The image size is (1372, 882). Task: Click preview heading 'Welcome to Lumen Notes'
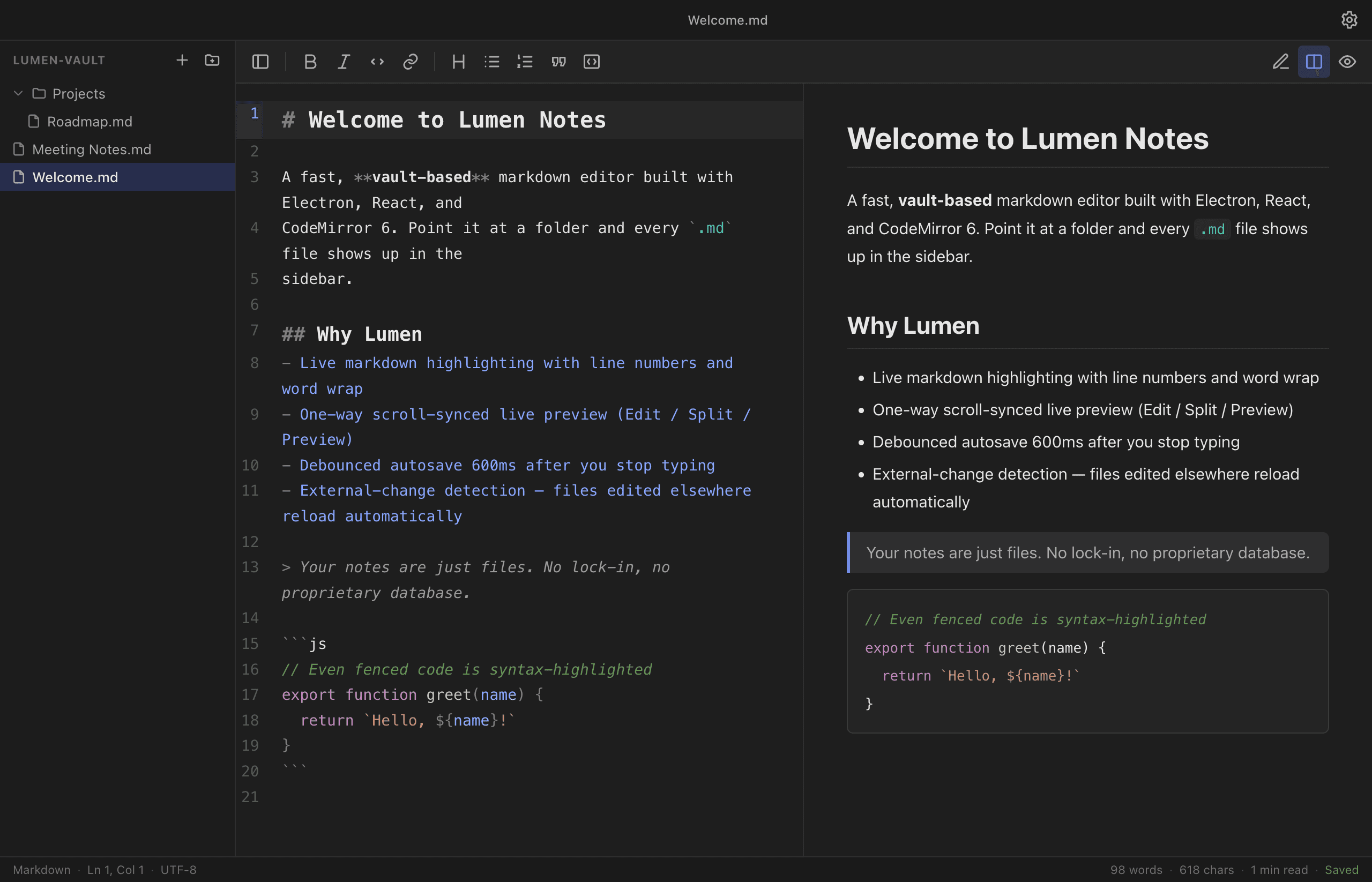click(1028, 139)
